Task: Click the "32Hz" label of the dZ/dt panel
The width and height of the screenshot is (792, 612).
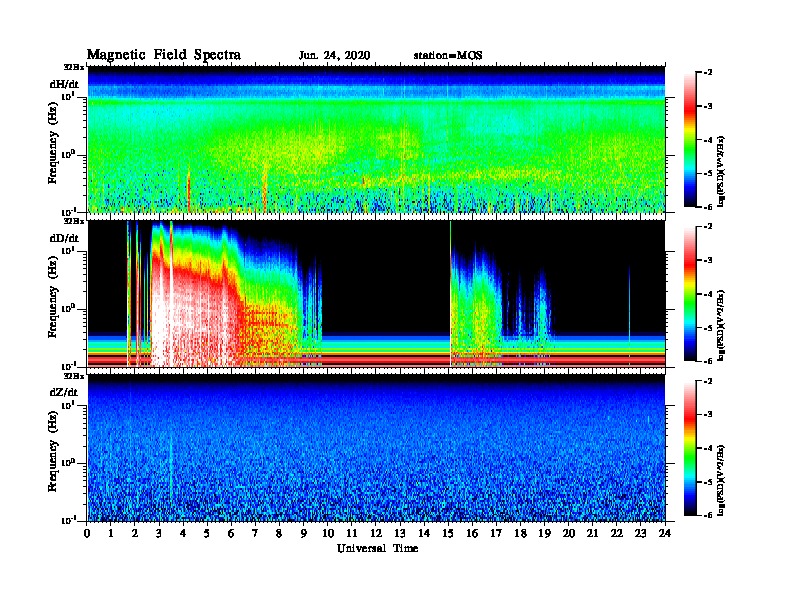Action: pyautogui.click(x=74, y=376)
